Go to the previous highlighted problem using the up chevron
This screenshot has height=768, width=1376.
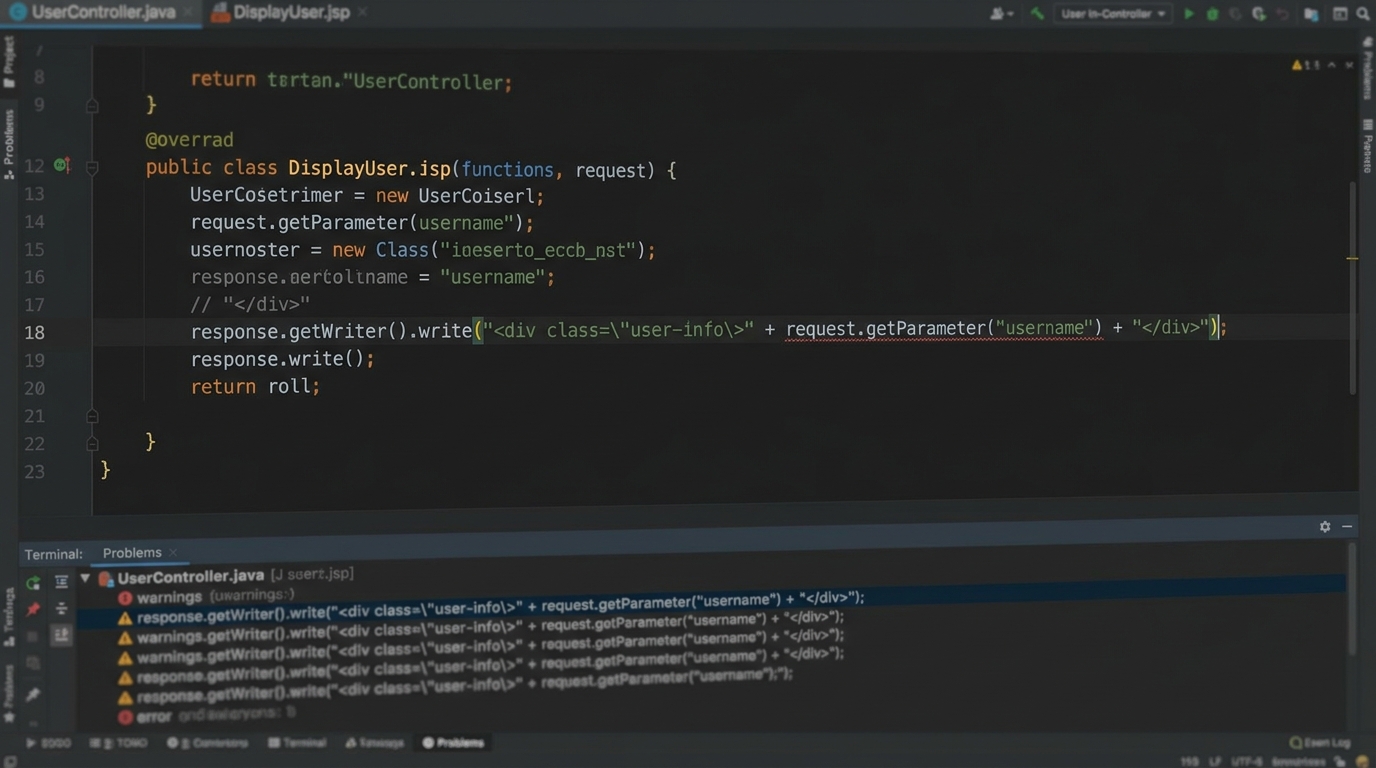pos(1331,64)
